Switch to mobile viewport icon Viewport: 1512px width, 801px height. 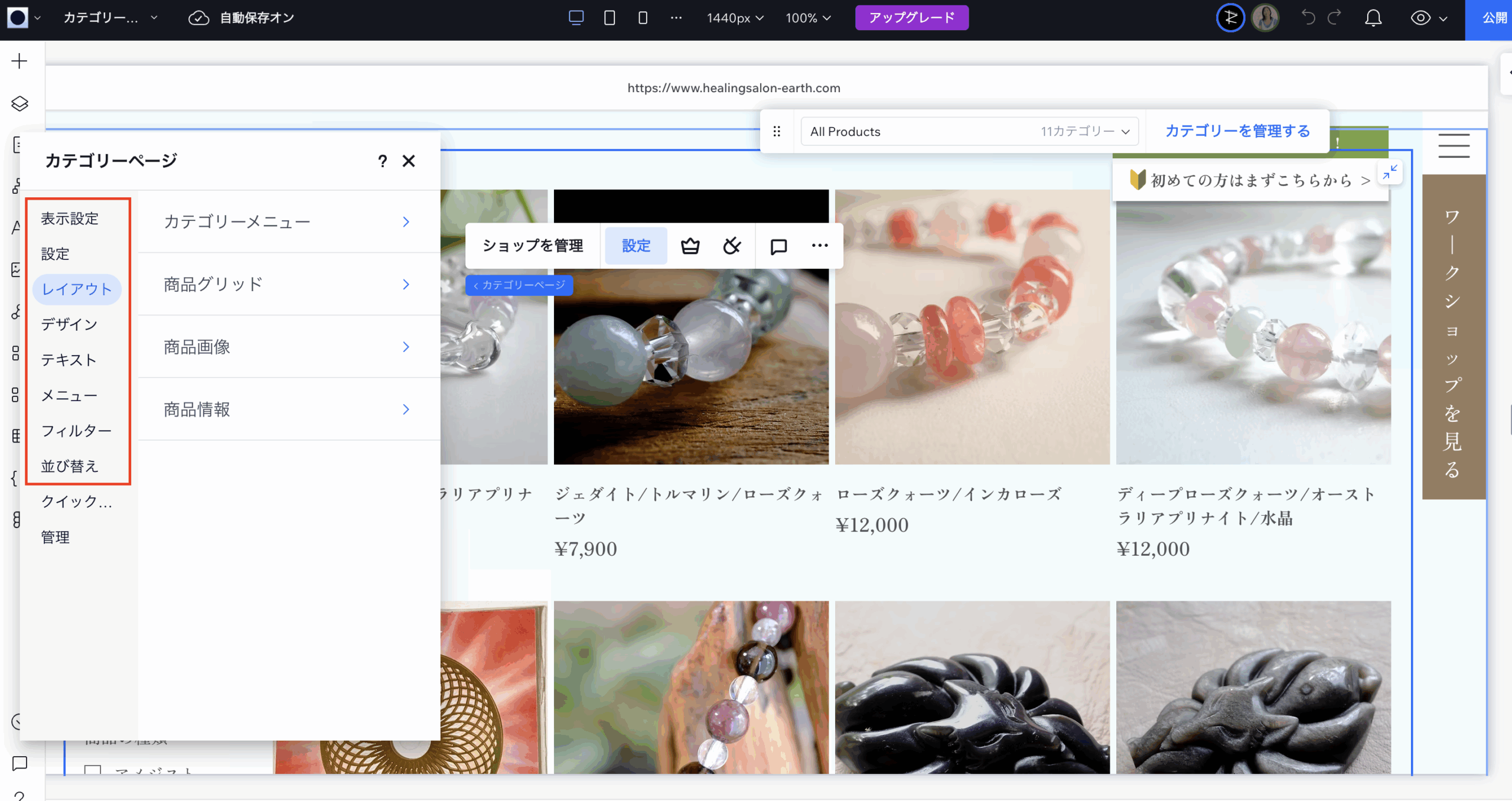coord(643,18)
